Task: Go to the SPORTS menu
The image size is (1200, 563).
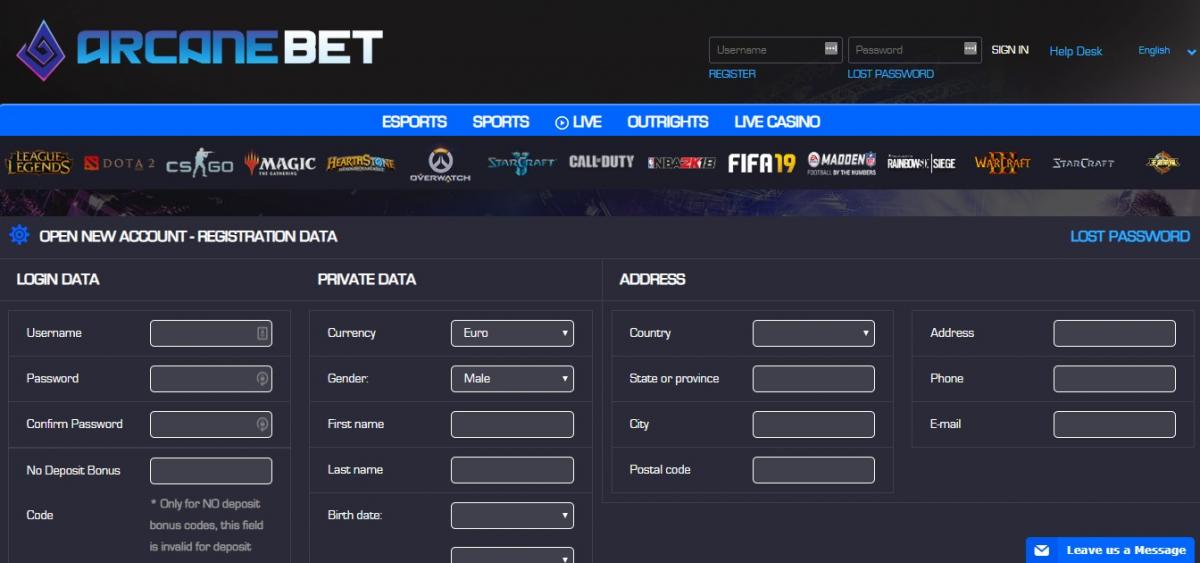Action: (x=501, y=122)
